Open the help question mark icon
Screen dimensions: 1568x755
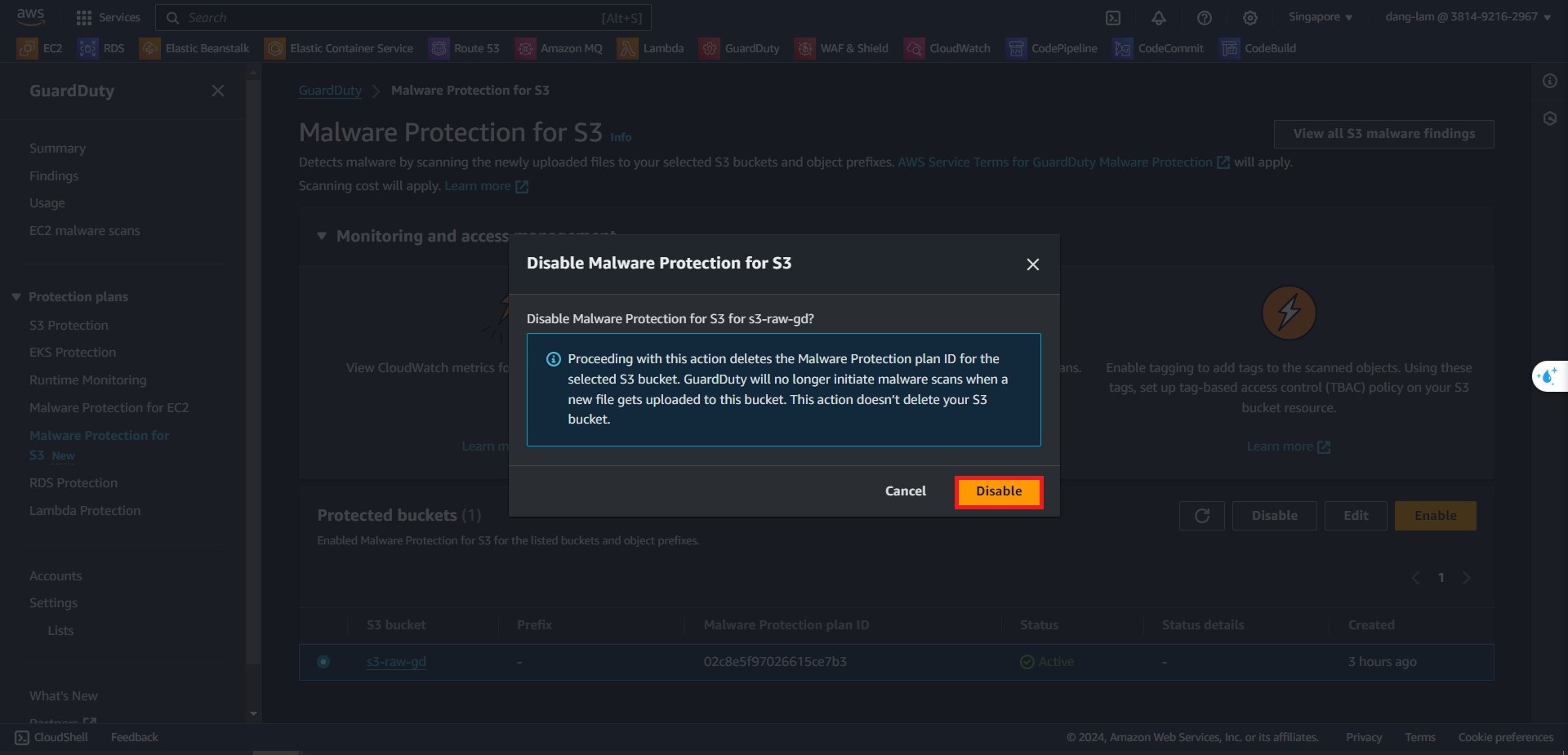pos(1204,18)
